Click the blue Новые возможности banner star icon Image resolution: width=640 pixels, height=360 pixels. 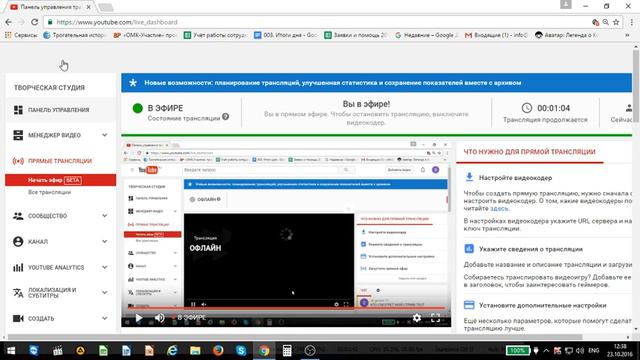coord(133,83)
